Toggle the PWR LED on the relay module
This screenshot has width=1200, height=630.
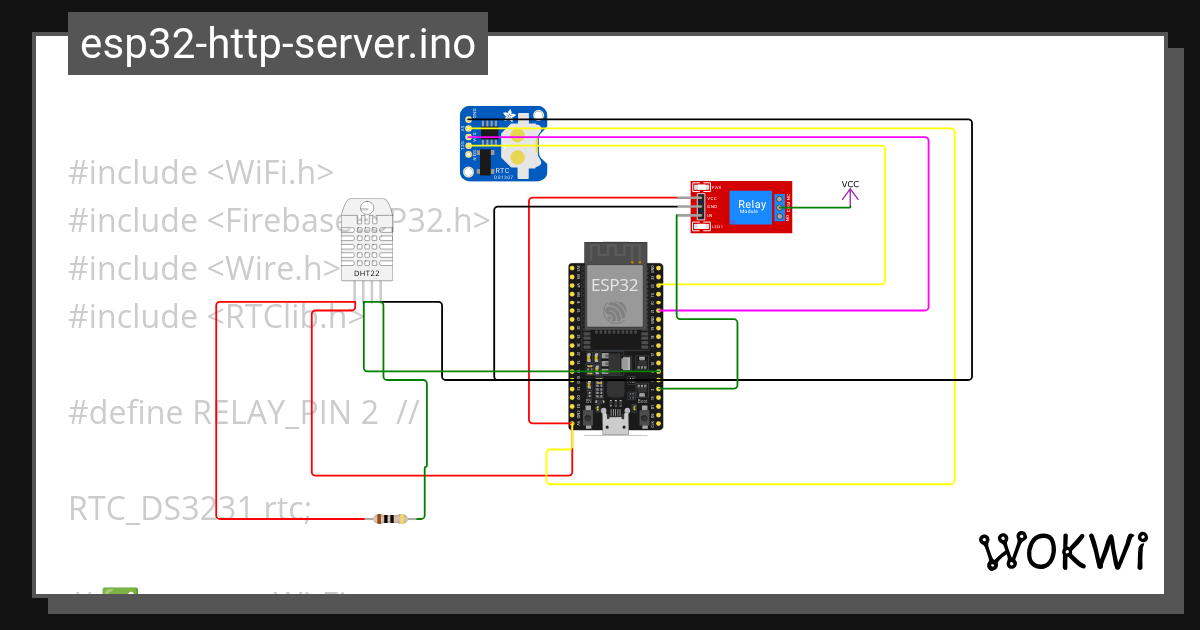(x=701, y=186)
